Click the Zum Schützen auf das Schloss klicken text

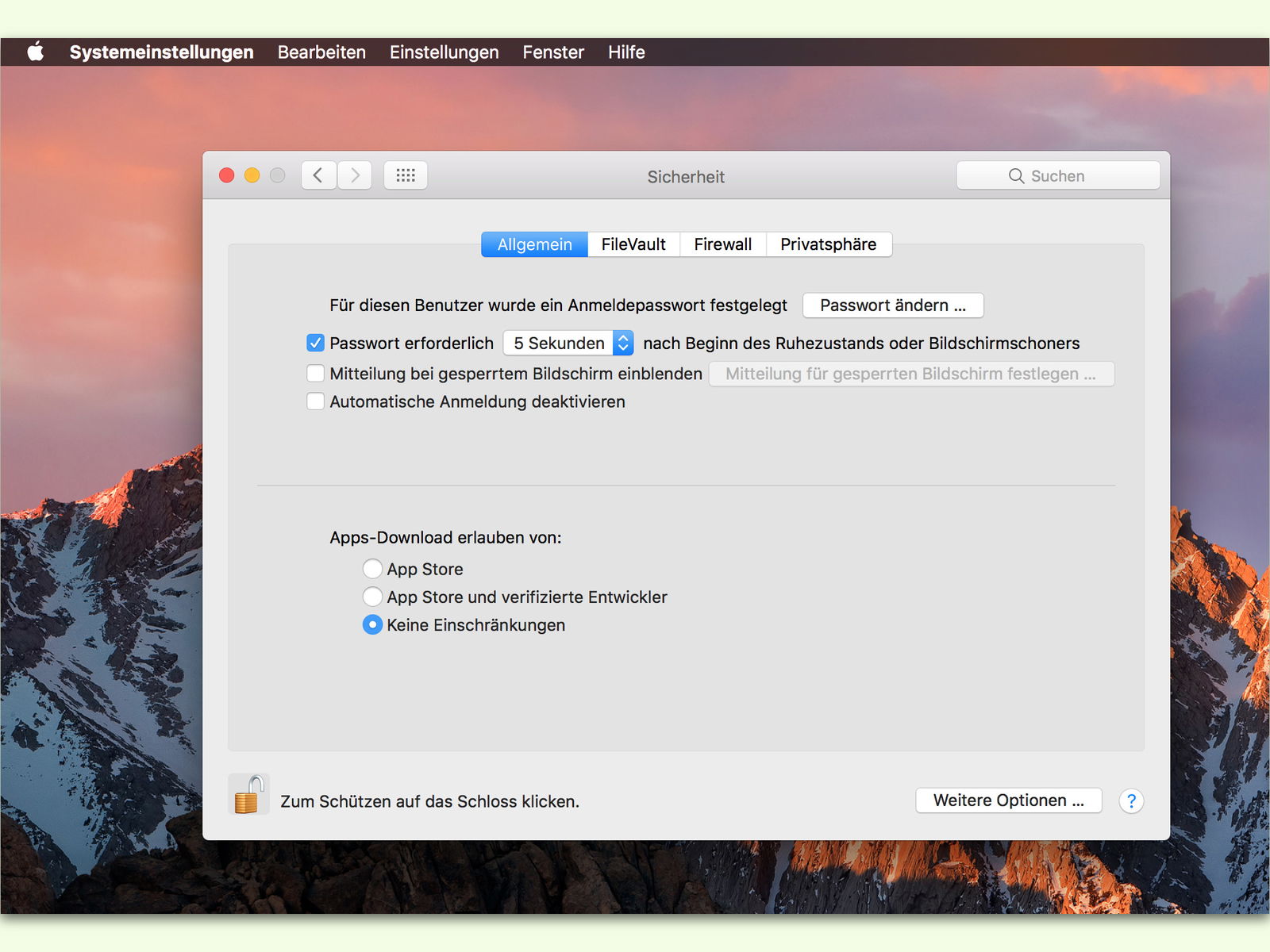click(429, 801)
